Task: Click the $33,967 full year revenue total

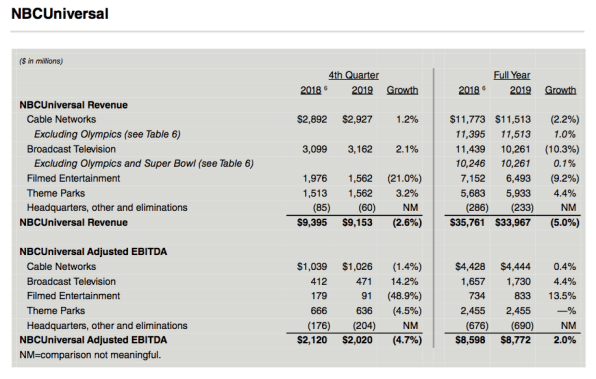Action: 512,222
